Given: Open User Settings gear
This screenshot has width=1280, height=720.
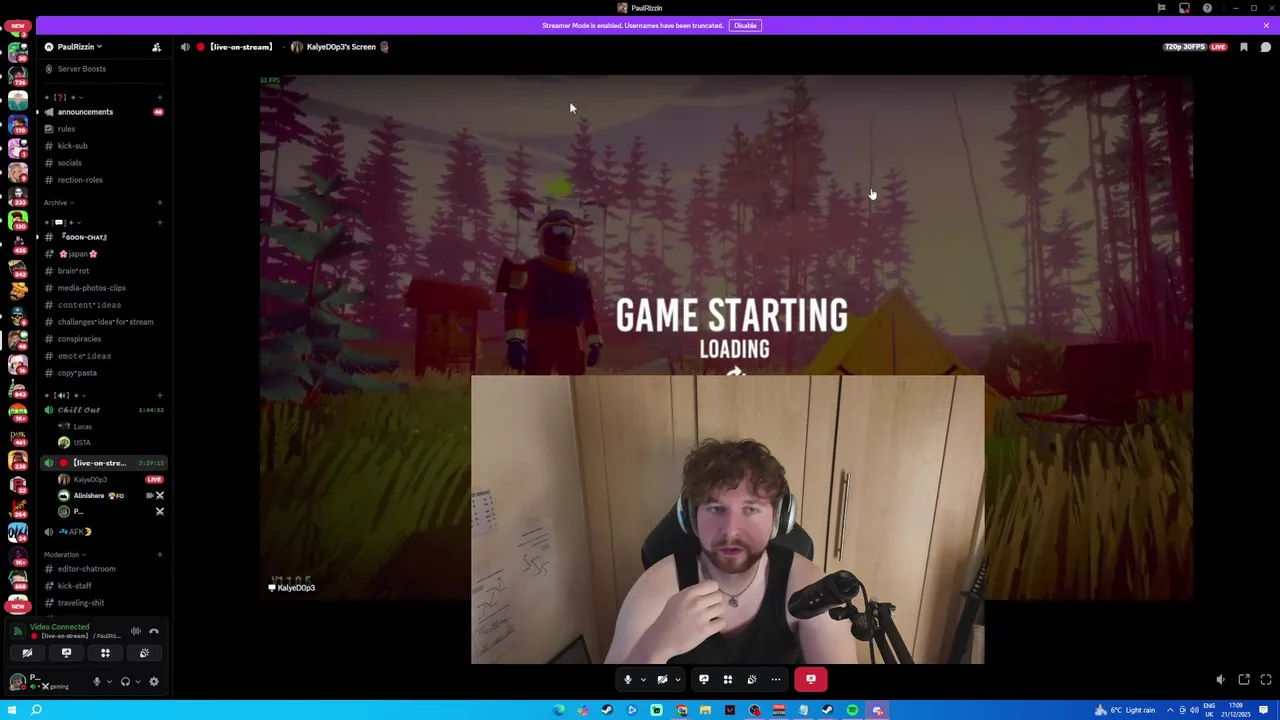Looking at the screenshot, I should [154, 682].
